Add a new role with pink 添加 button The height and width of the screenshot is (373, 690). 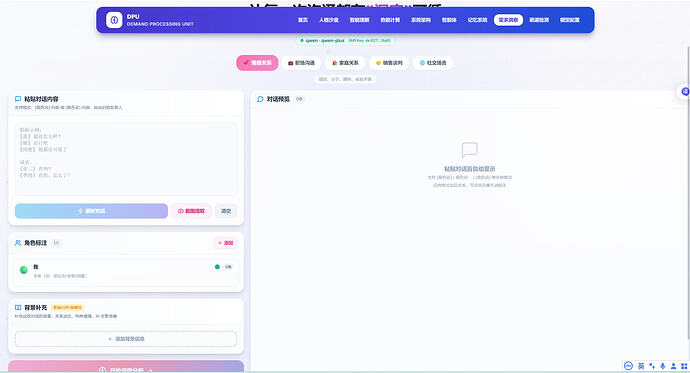(225, 243)
